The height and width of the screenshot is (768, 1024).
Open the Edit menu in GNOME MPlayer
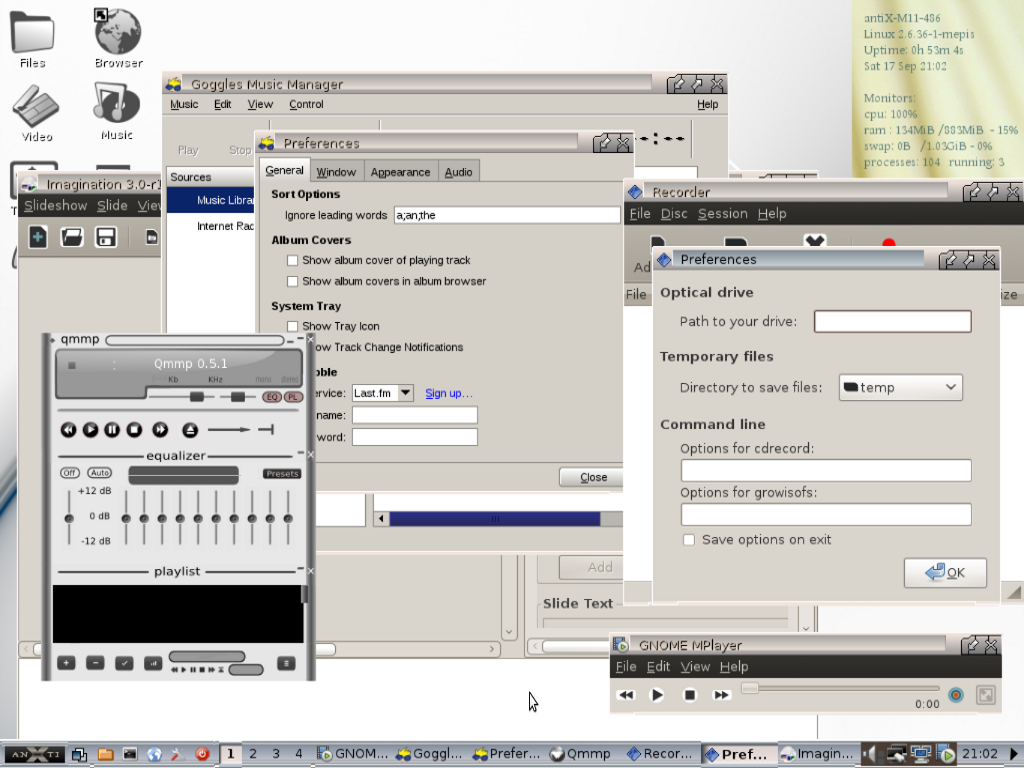[658, 667]
